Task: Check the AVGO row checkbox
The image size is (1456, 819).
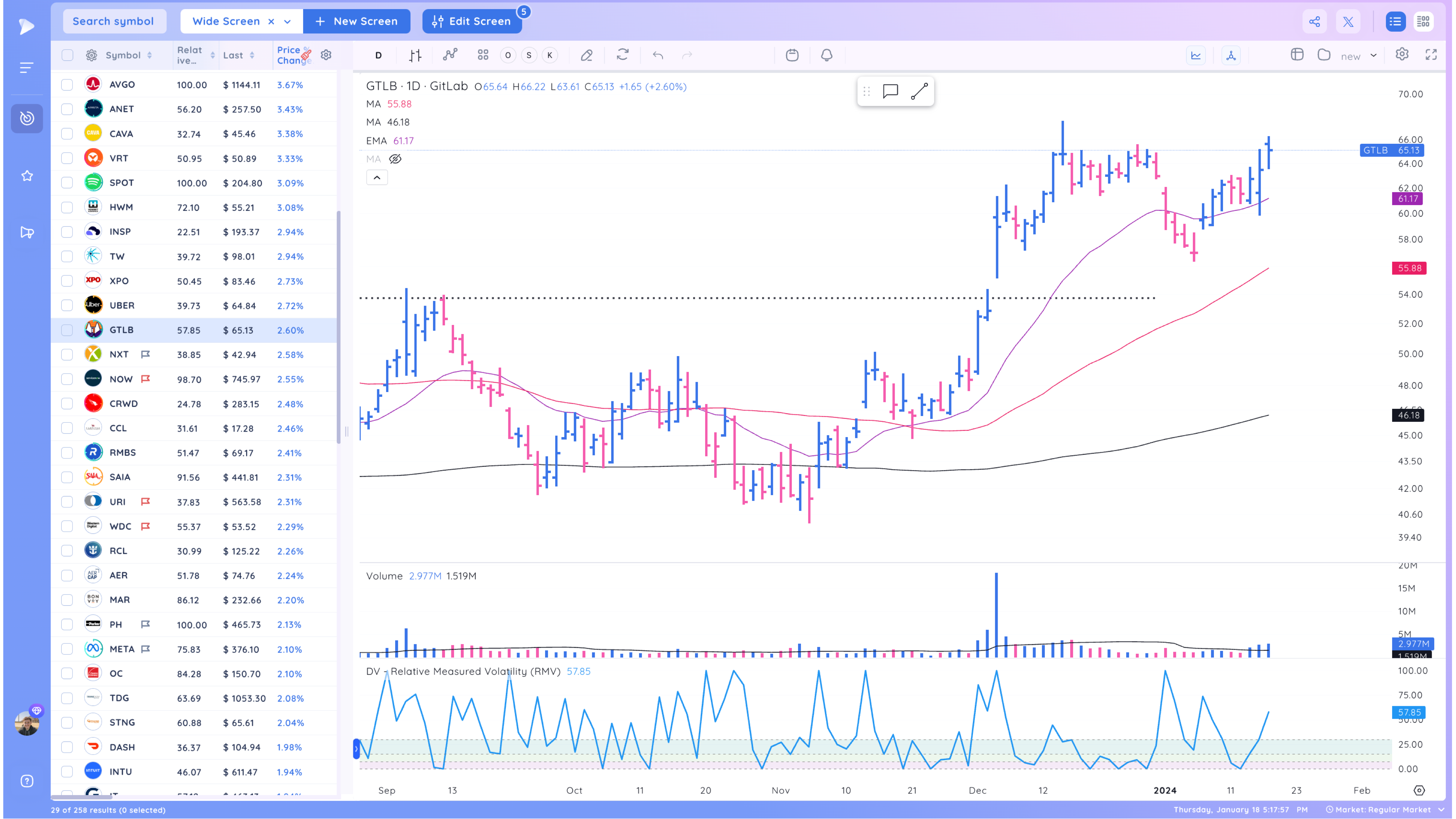Action: point(67,85)
